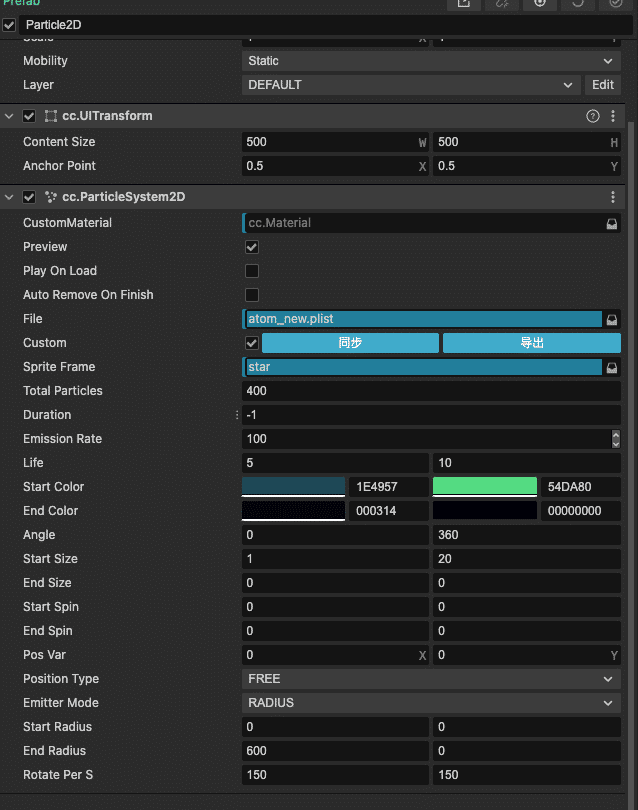638x810 pixels.
Task: Click the Anchor Point Y field
Action: tap(527, 166)
